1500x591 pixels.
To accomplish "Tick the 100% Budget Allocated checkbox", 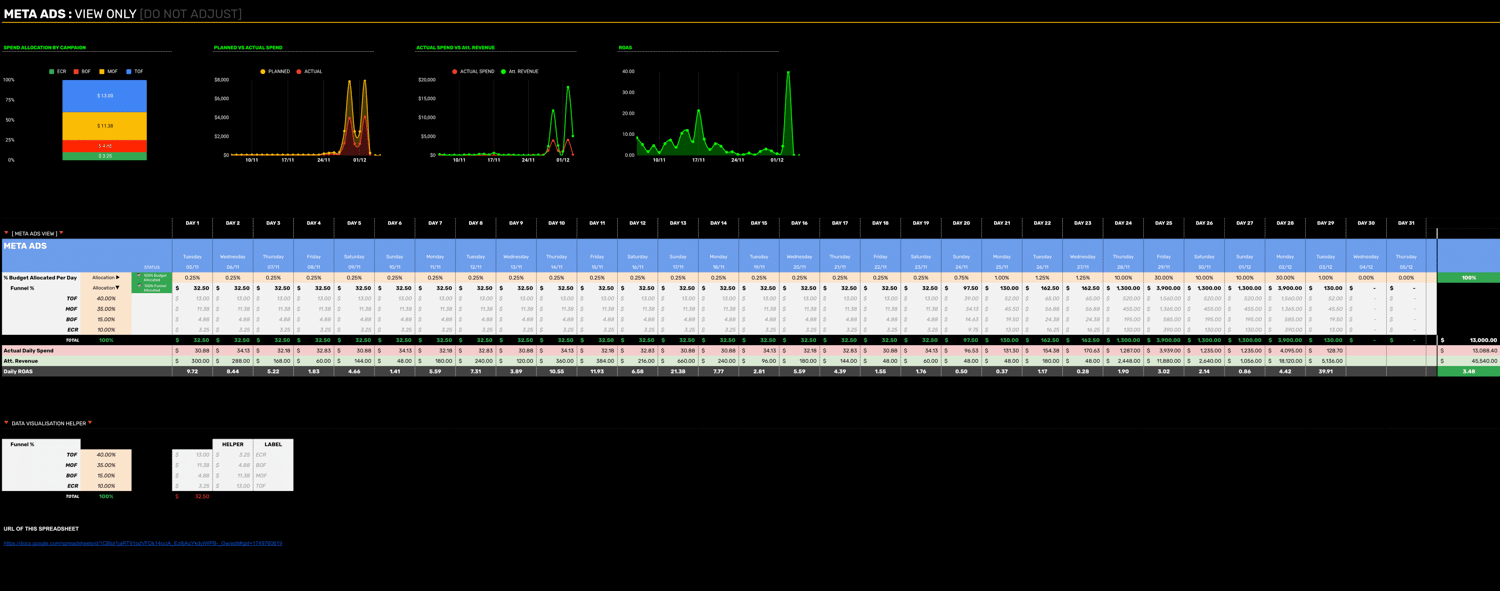I will 140,276.
